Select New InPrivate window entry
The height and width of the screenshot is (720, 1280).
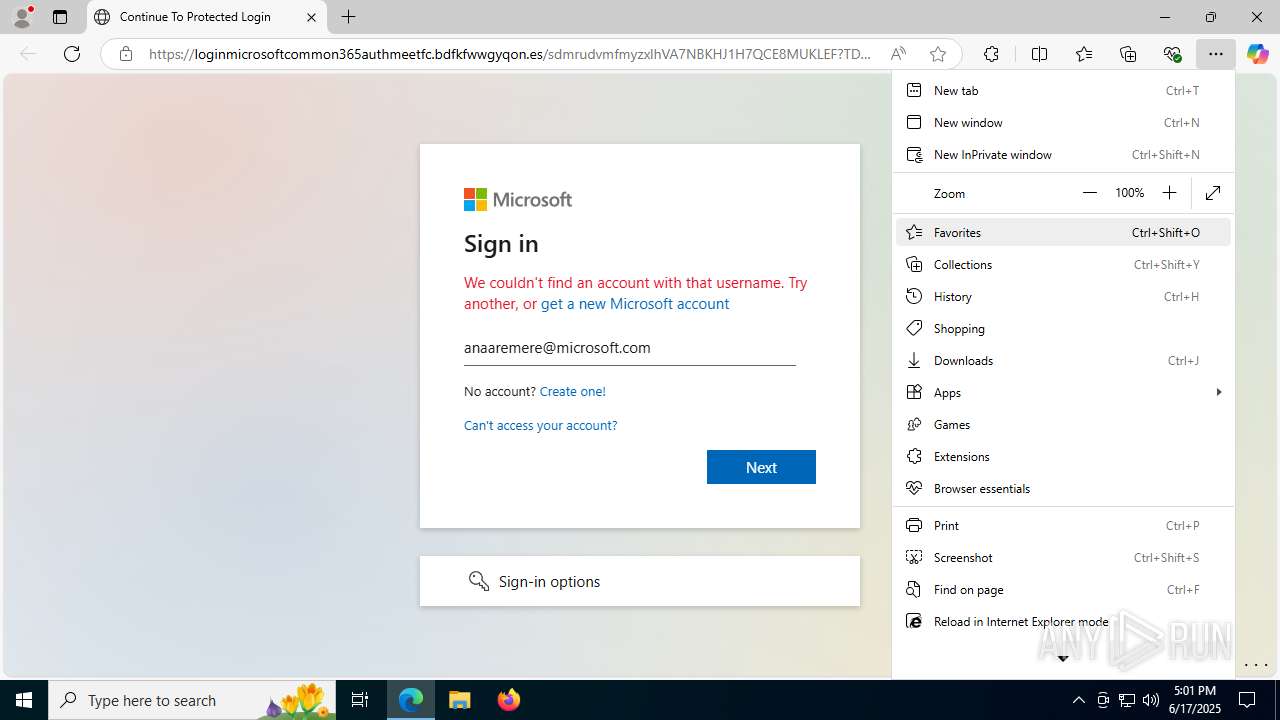(1063, 154)
